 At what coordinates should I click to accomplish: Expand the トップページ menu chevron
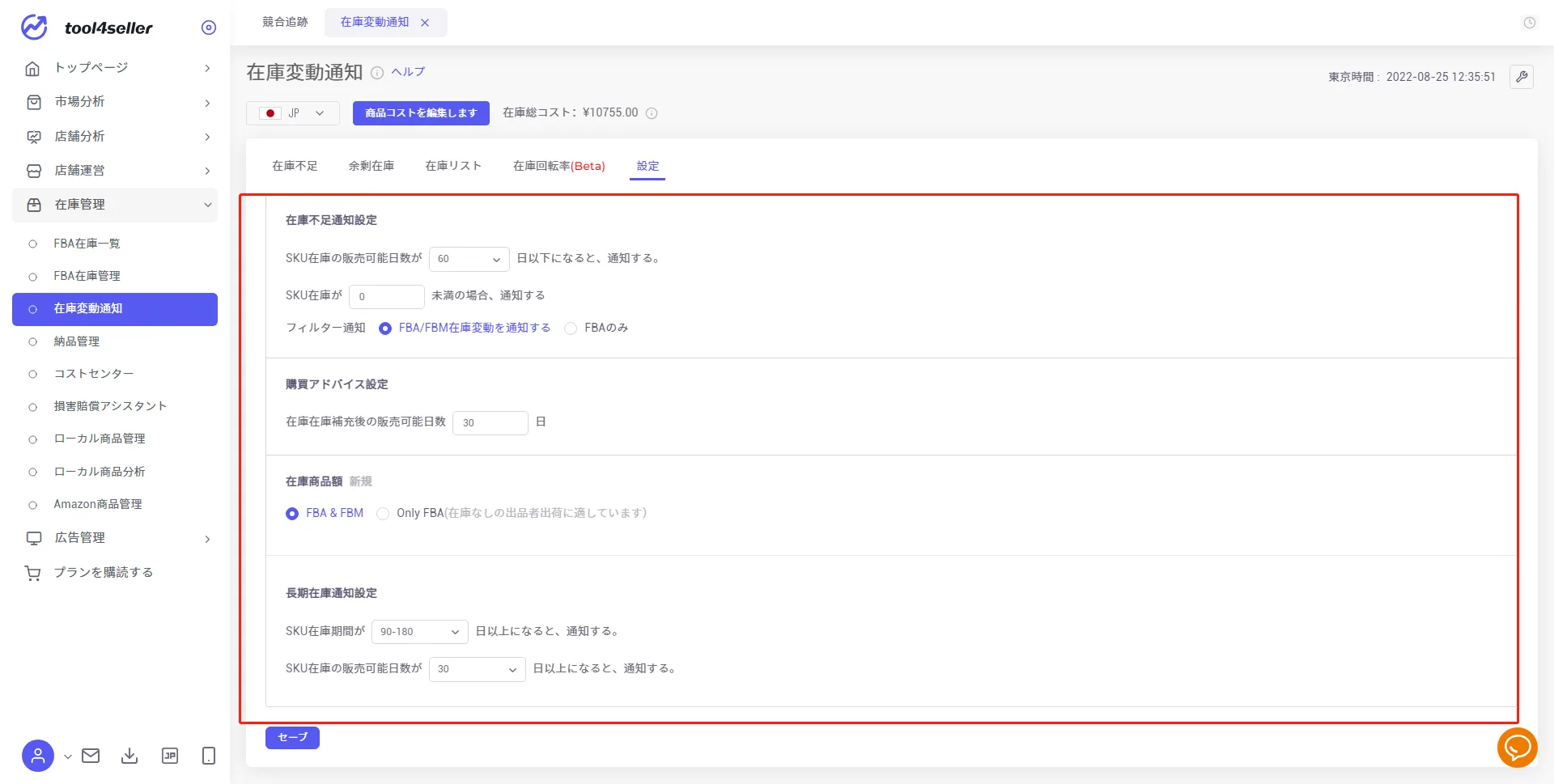207,68
